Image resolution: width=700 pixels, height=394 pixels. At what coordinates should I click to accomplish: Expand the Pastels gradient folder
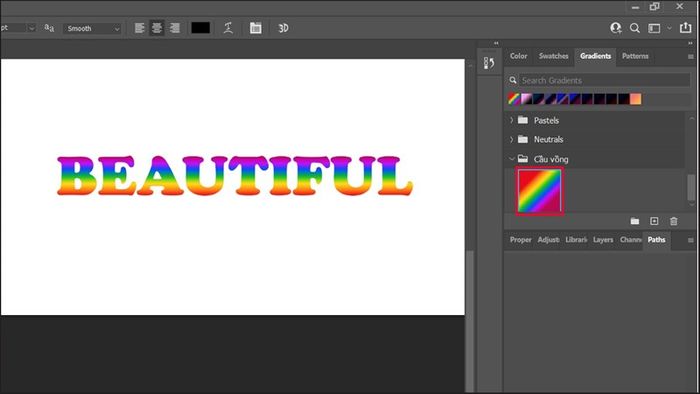pos(512,120)
